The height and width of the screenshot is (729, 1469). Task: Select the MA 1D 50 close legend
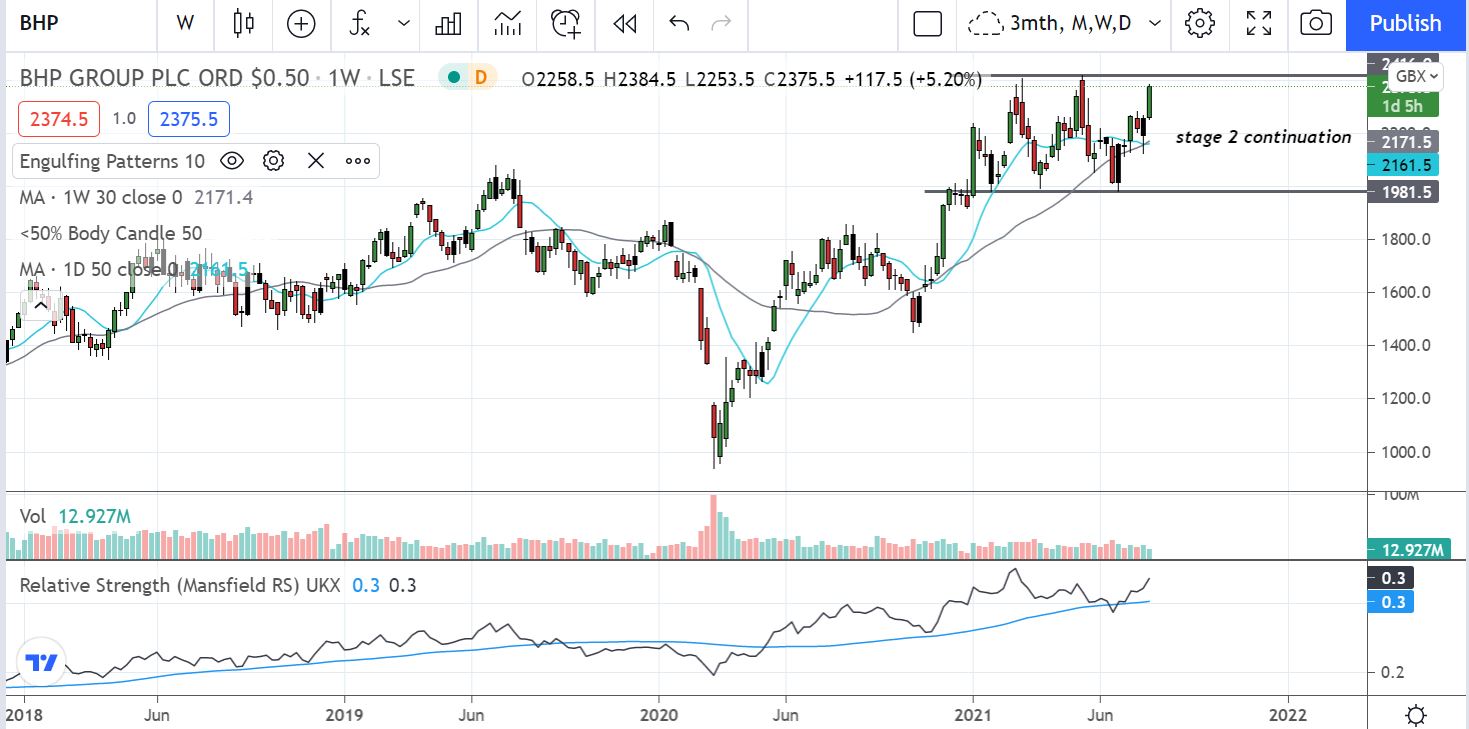click(134, 270)
